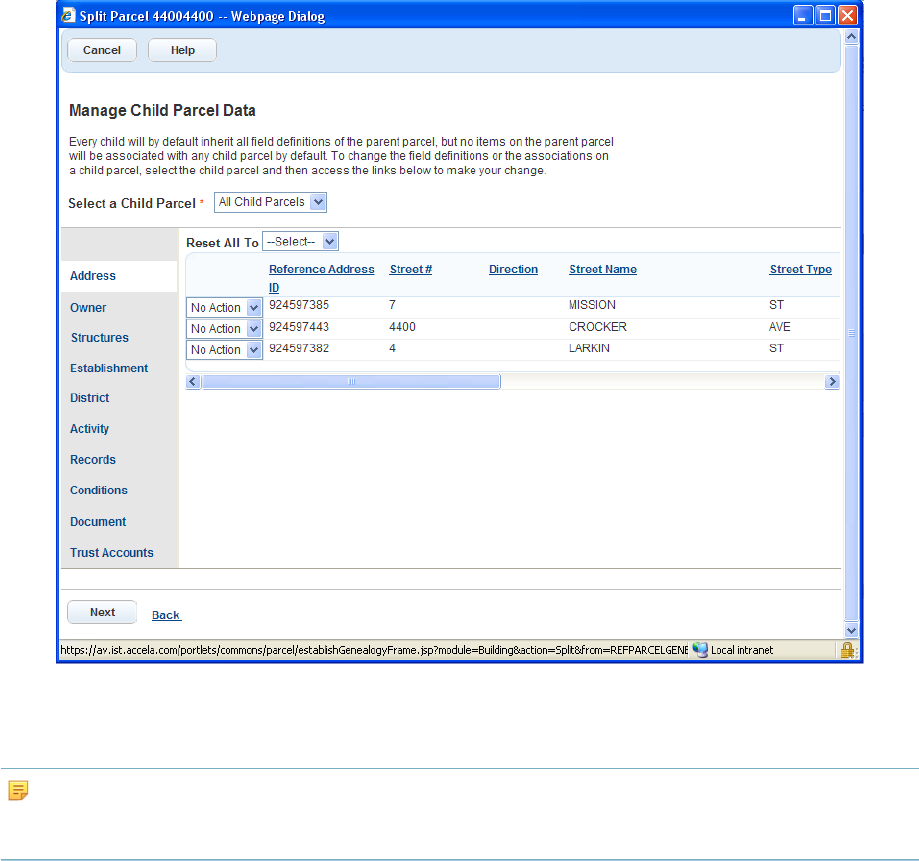Click the vertical scrollbar up arrow
The image size is (919, 861).
click(x=851, y=37)
